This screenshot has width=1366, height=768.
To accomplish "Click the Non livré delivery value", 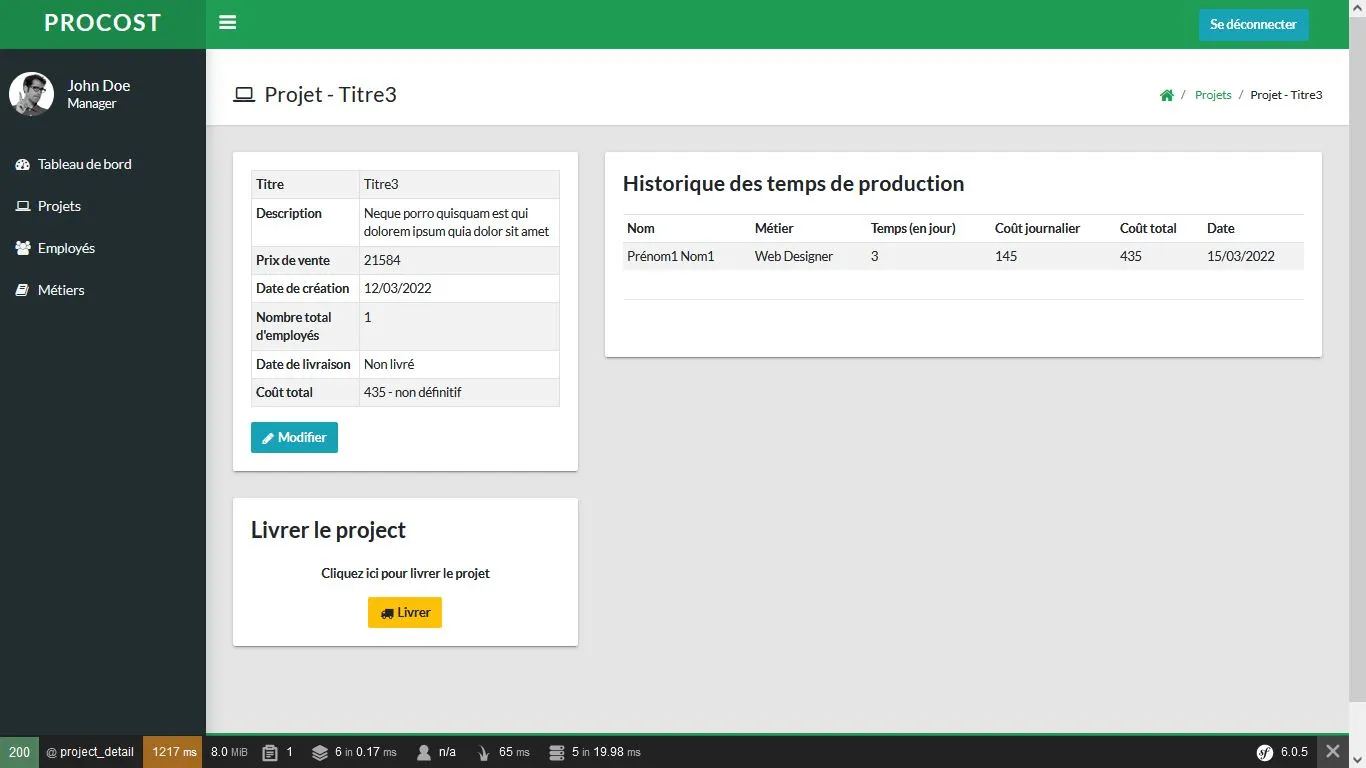I will 389,364.
